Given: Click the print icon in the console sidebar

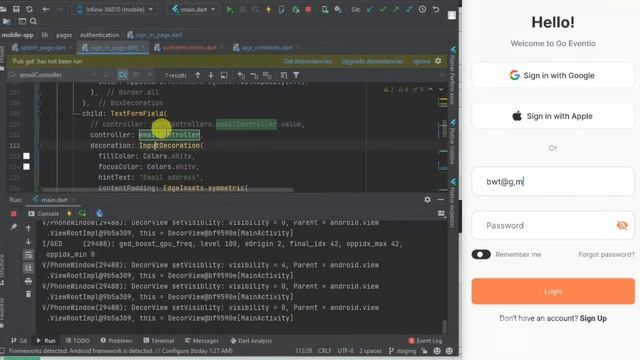Looking at the screenshot, I should pos(28,281).
